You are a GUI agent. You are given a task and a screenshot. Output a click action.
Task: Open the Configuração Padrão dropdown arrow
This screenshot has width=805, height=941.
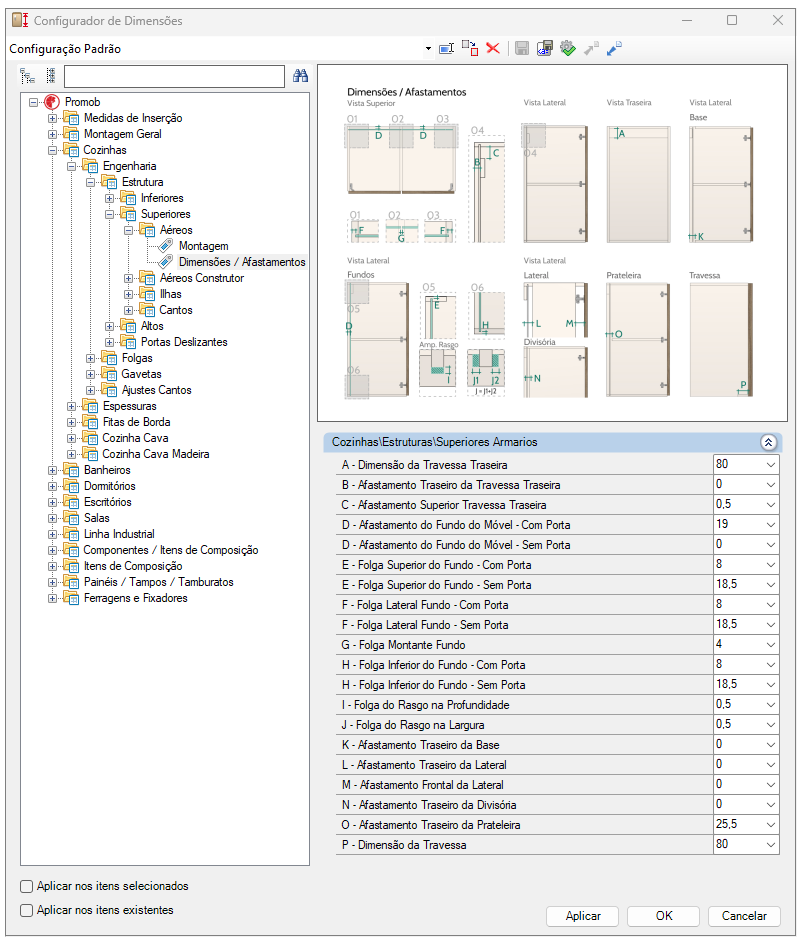428,49
